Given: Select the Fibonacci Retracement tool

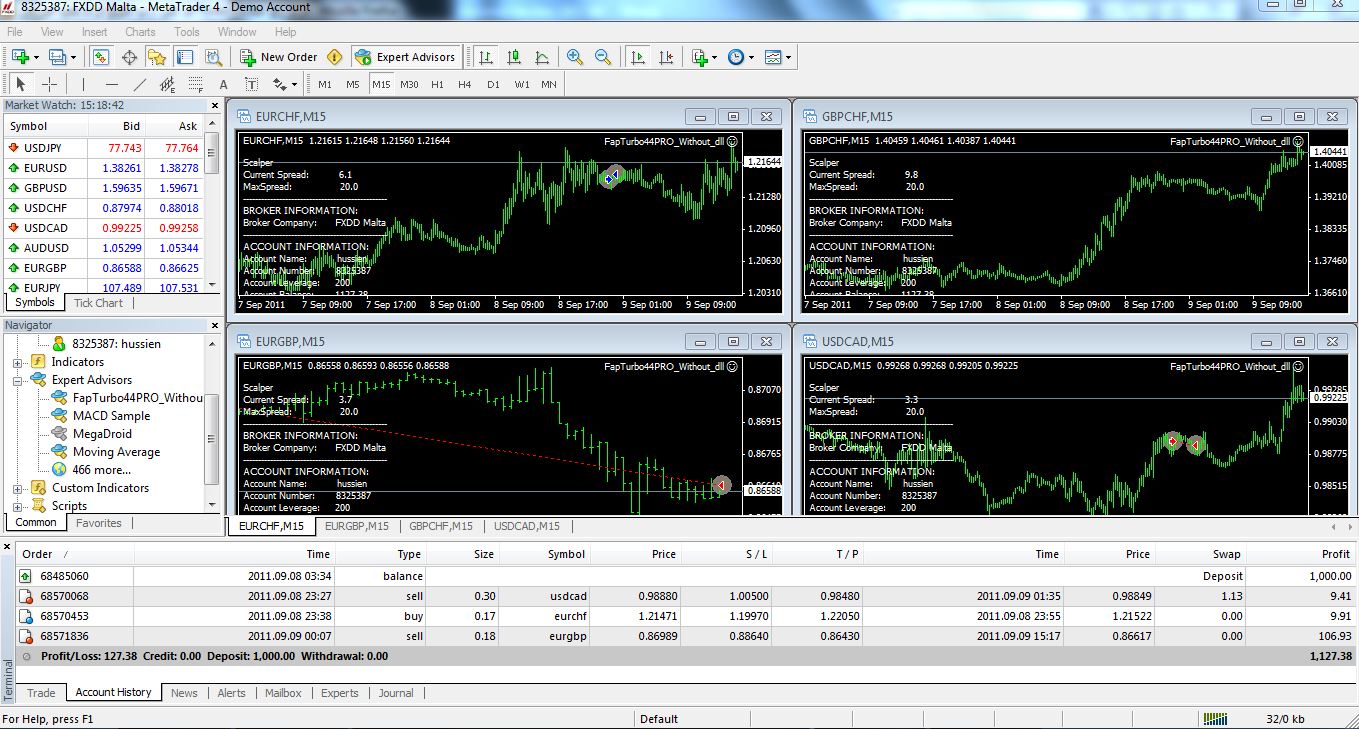Looking at the screenshot, I should pos(195,84).
